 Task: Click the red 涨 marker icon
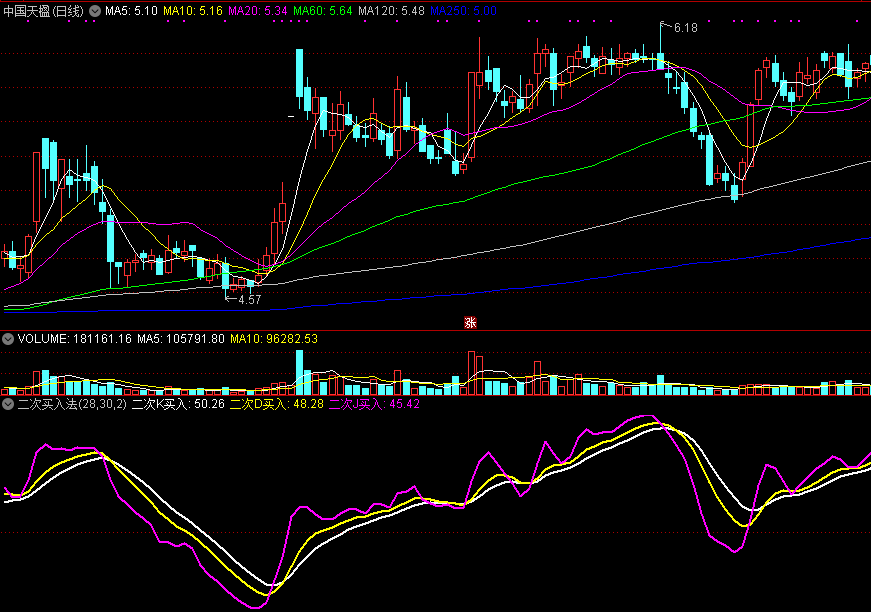tap(470, 323)
